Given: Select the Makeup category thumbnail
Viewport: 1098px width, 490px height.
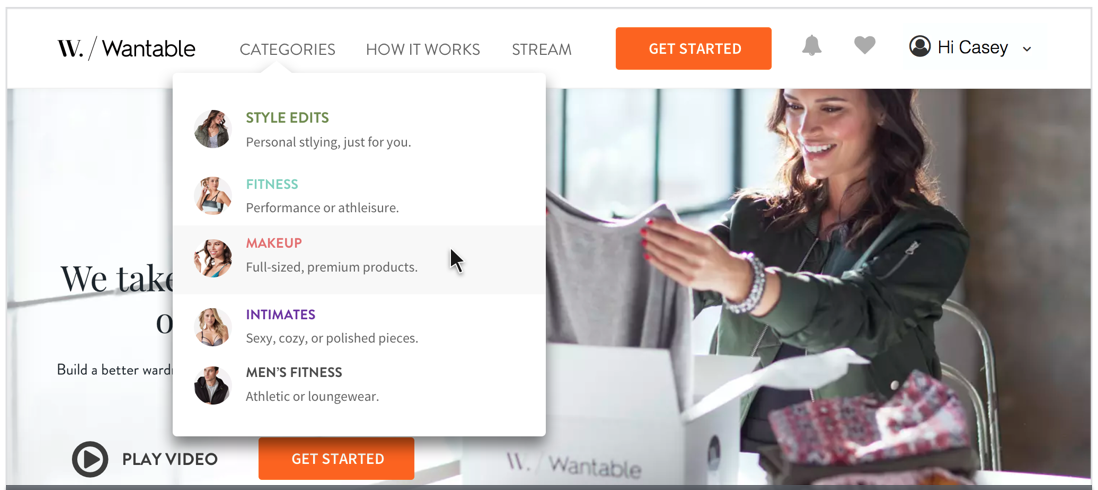Looking at the screenshot, I should click(212, 257).
